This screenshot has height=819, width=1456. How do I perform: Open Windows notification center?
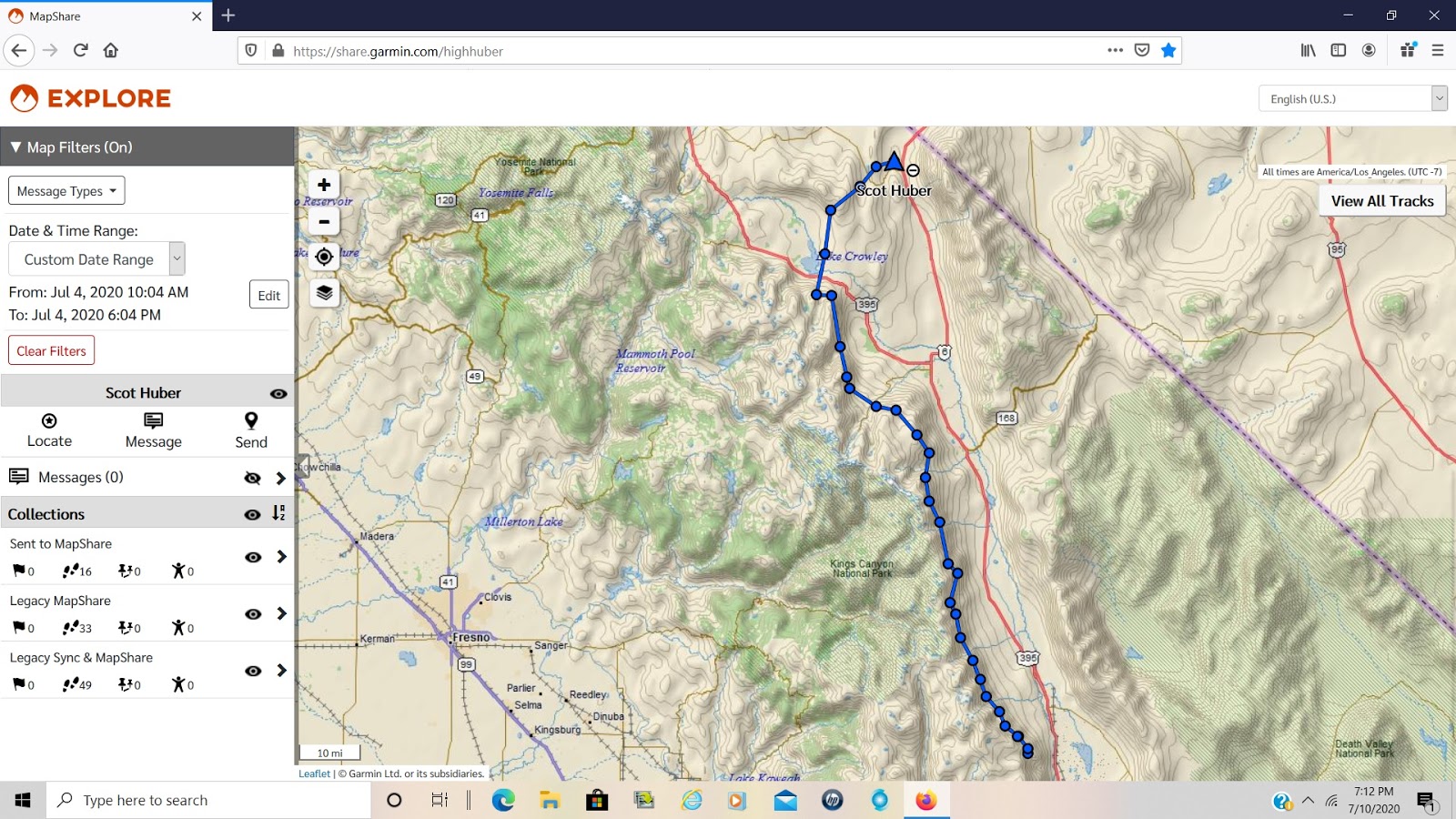tap(1426, 801)
